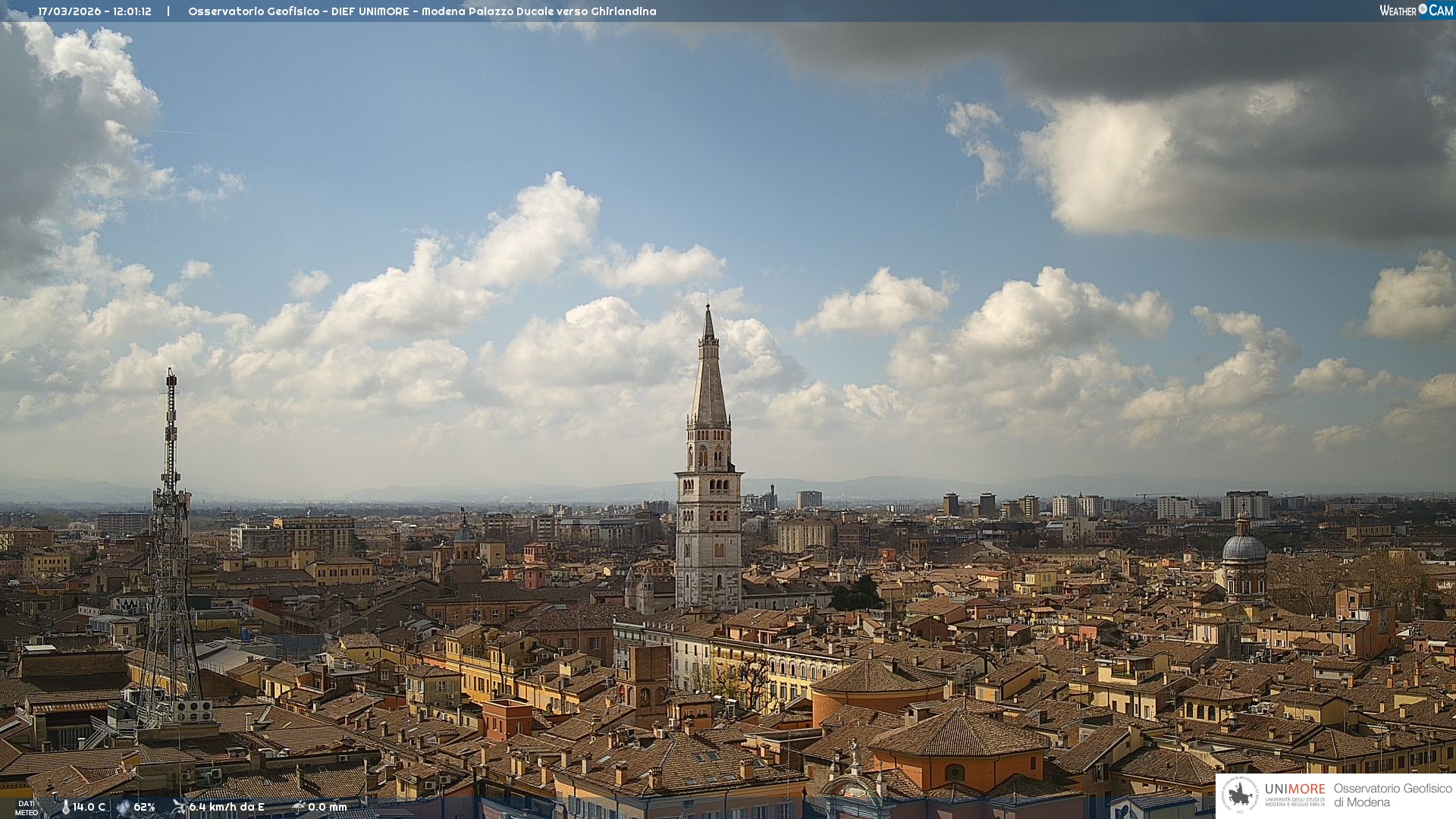Click the 0.0 mm rainfall value
Screen dimensions: 1456x819
pos(327,807)
